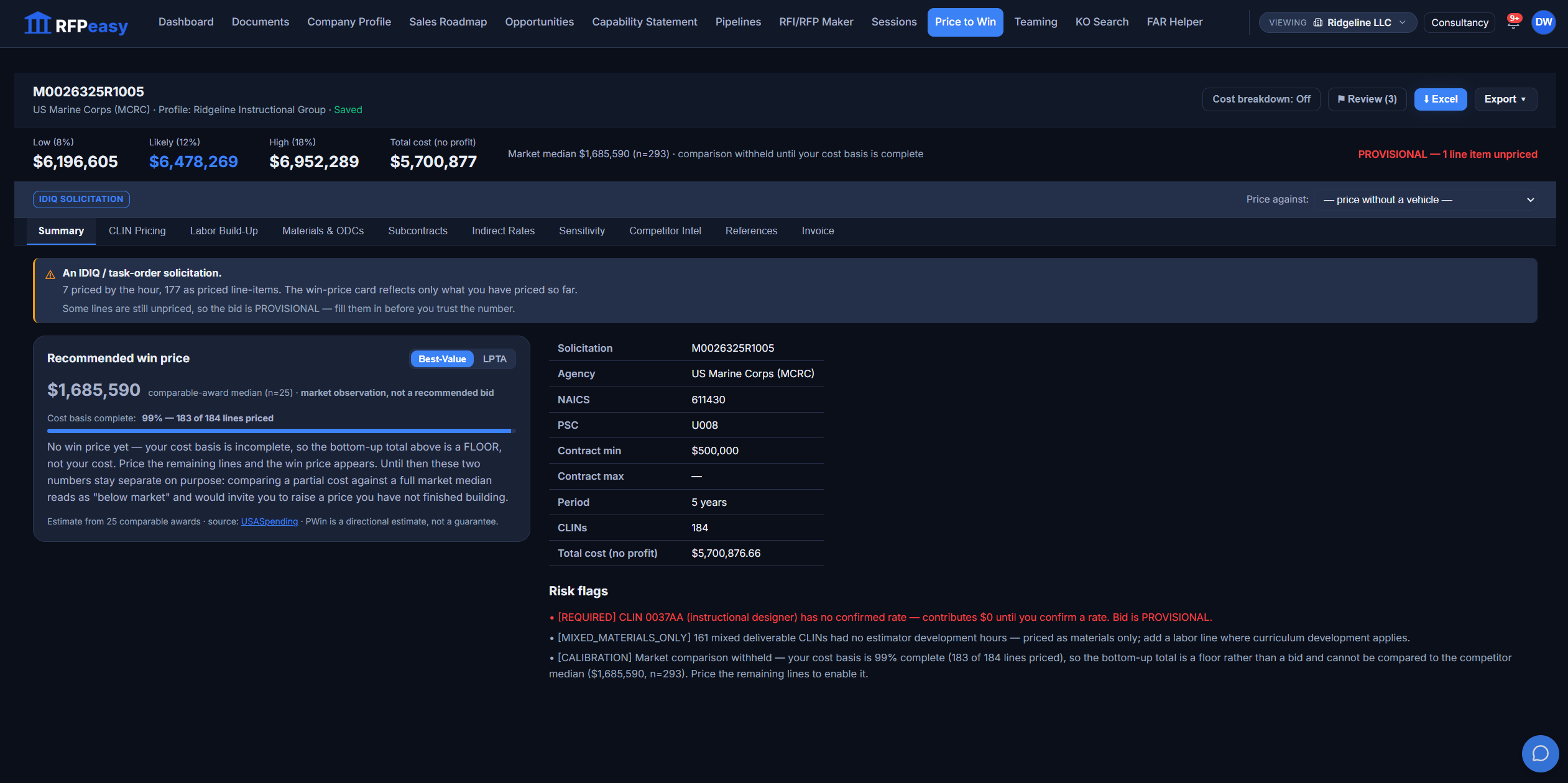Open Teaming page
1568x783 pixels.
1035,22
